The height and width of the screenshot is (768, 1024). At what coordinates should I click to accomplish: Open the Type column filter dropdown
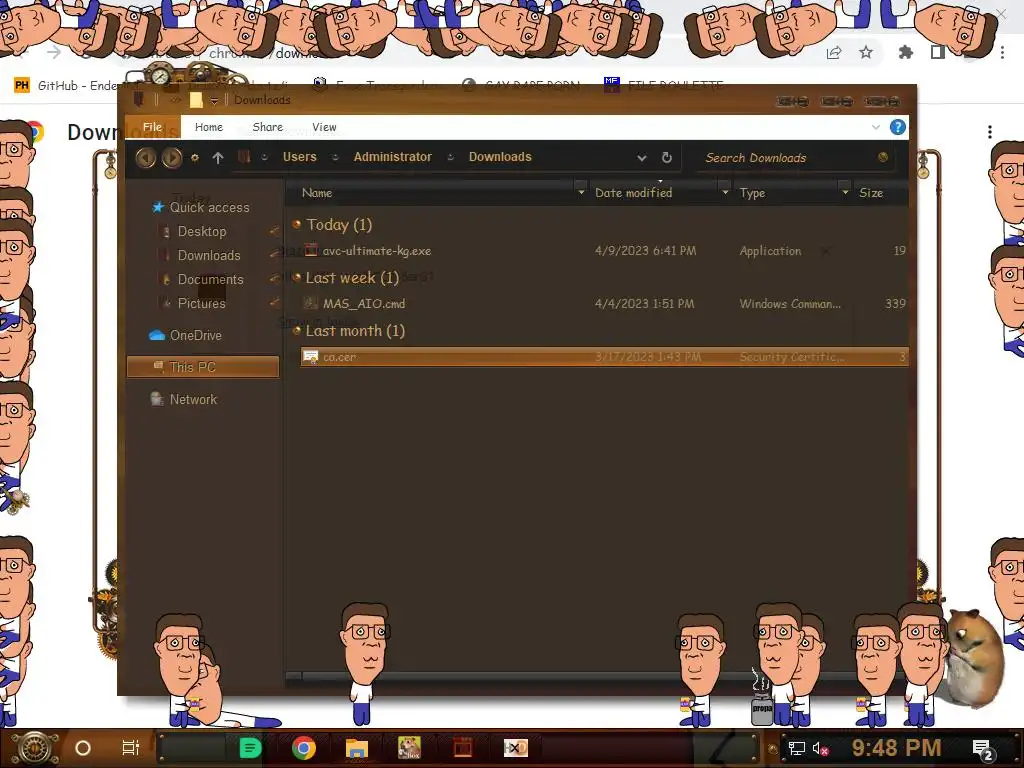coord(845,193)
